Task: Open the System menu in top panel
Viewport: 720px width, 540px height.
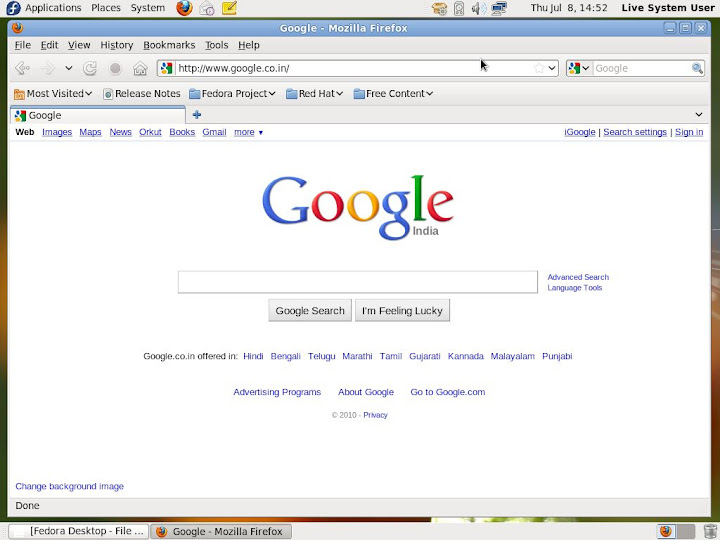Action: click(147, 8)
